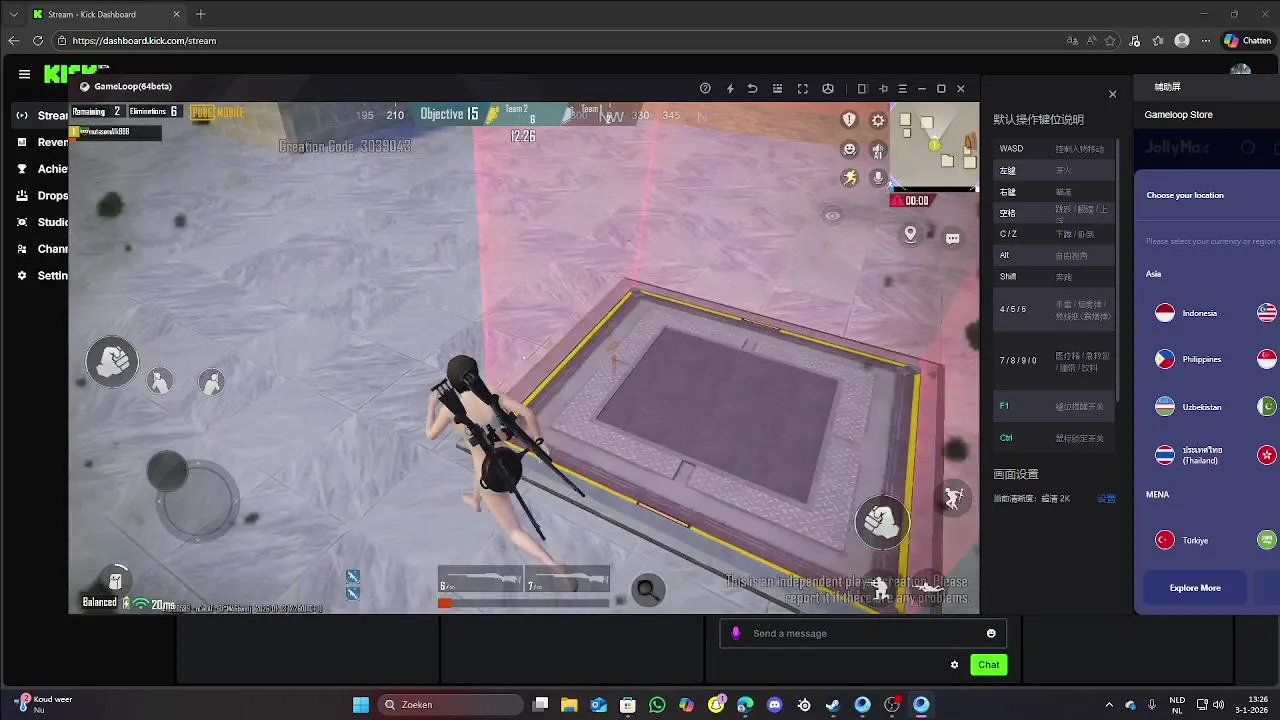The height and width of the screenshot is (720, 1280).
Task: Click the F1 key binding row
Action: point(1054,406)
